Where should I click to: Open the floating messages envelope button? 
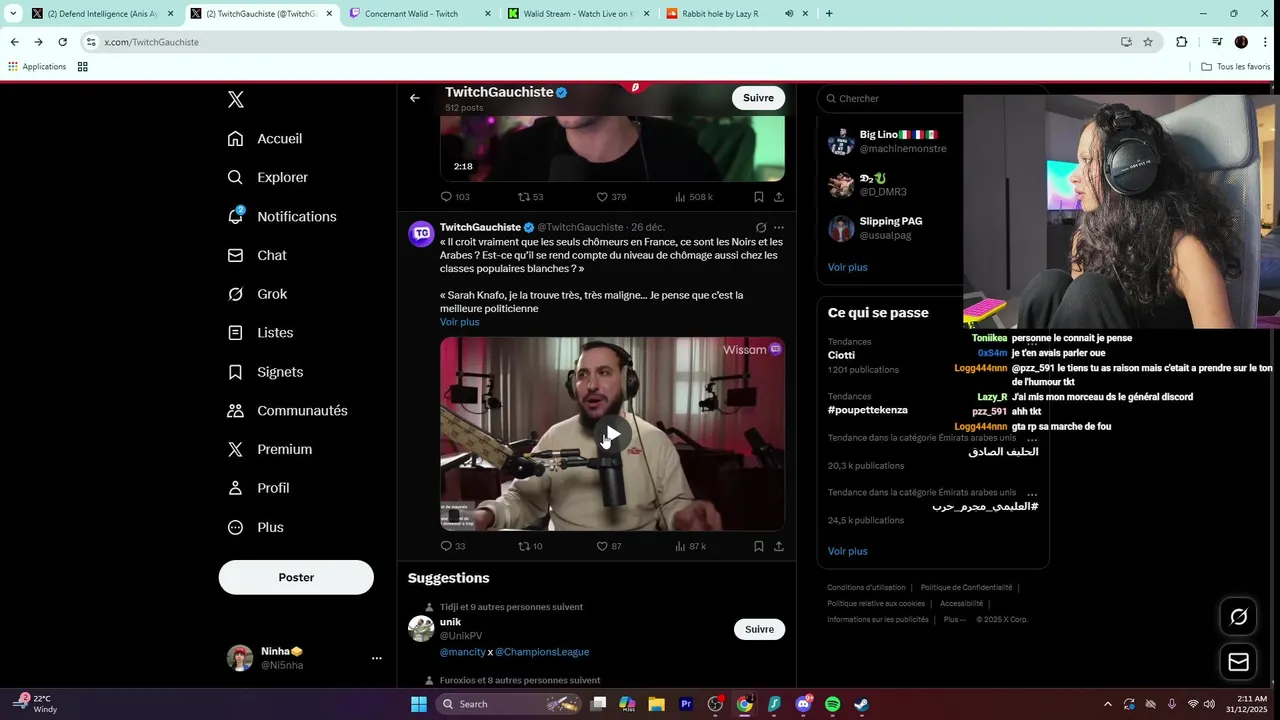[x=1238, y=662]
